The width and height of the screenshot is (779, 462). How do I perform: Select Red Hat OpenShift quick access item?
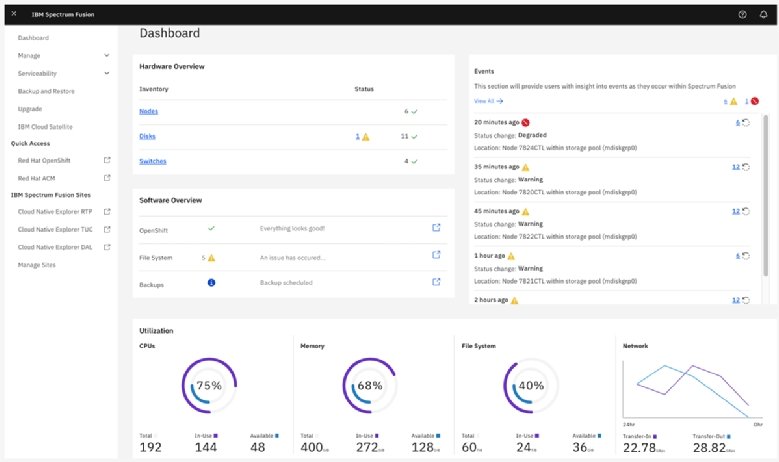[x=44, y=160]
